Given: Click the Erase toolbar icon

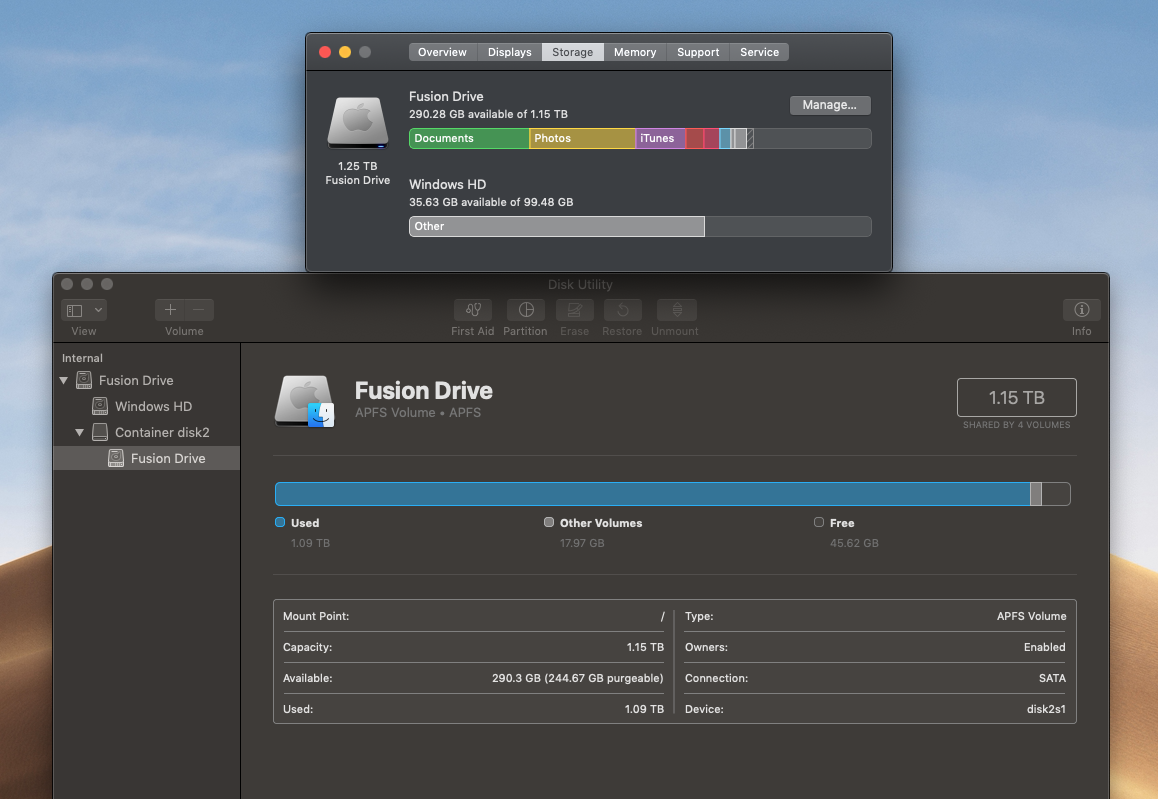Looking at the screenshot, I should point(575,310).
